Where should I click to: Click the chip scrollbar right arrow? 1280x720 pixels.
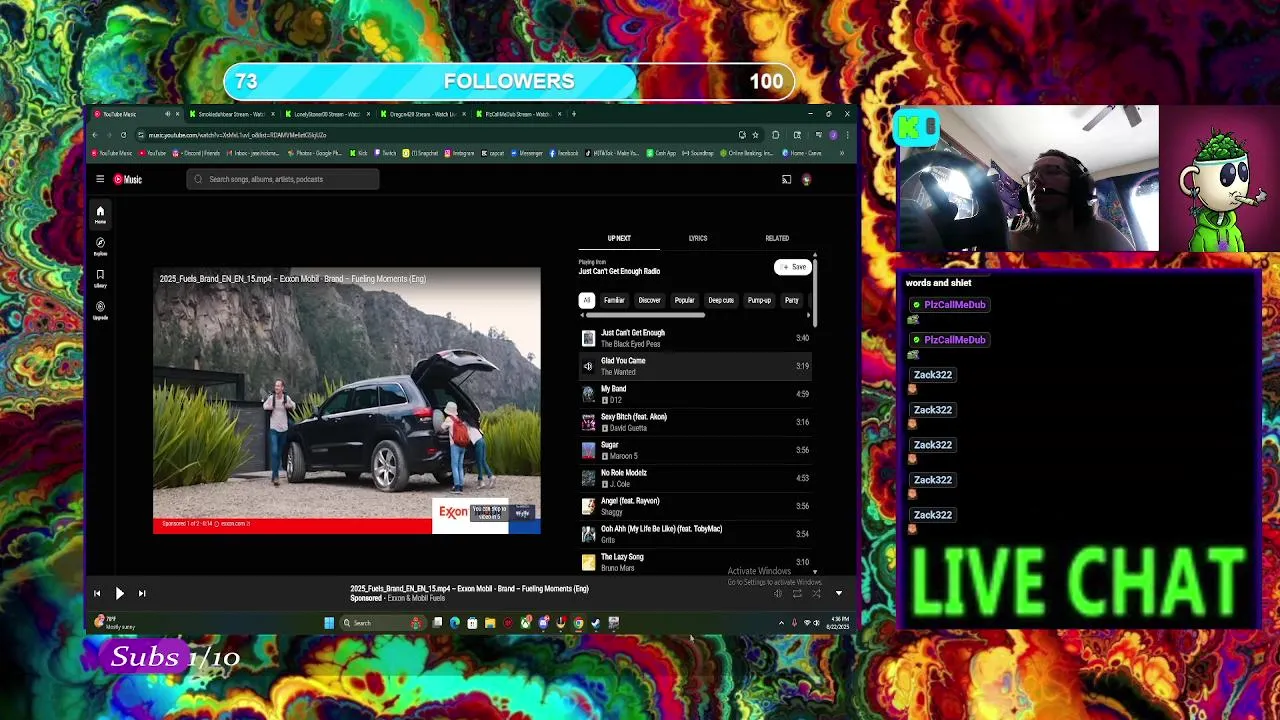tap(807, 315)
